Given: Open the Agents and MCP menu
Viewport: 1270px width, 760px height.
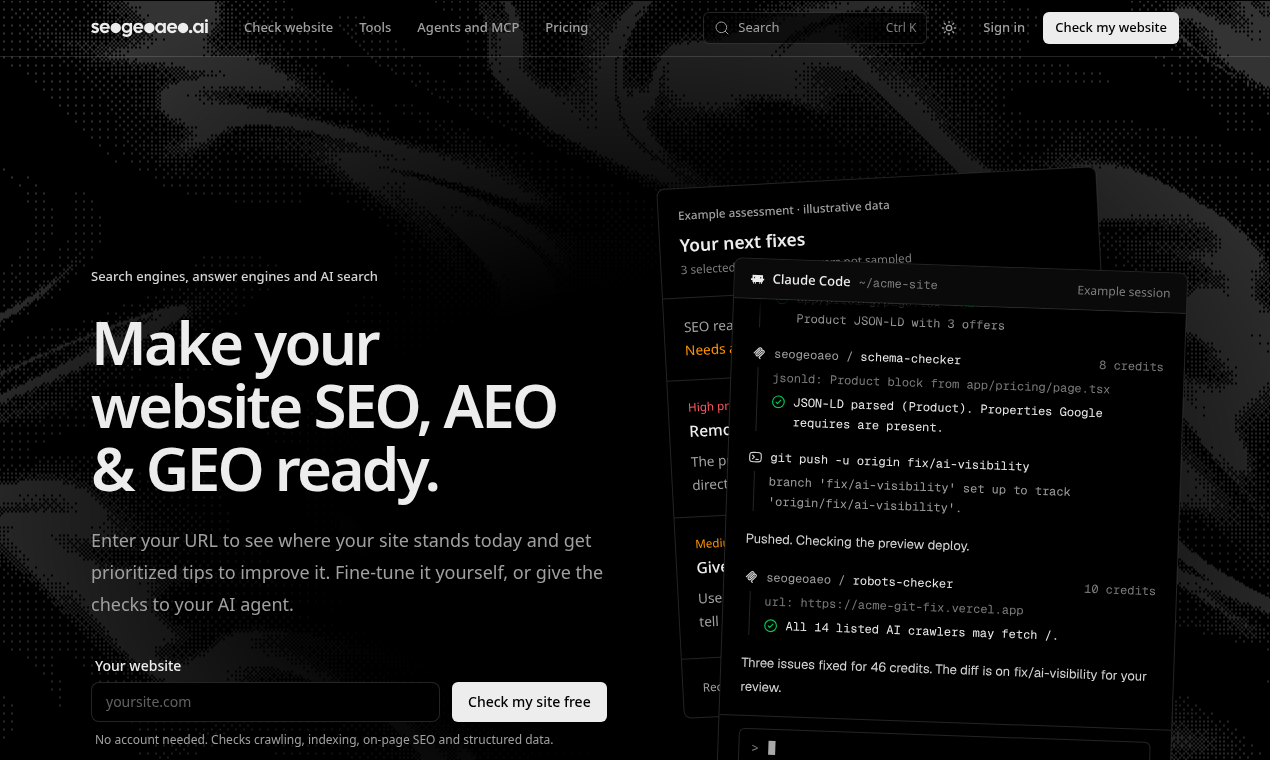Looking at the screenshot, I should pyautogui.click(x=468, y=28).
